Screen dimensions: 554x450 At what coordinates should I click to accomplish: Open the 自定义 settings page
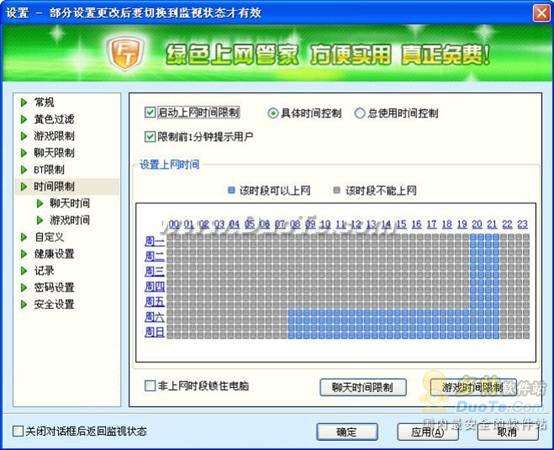(49, 237)
